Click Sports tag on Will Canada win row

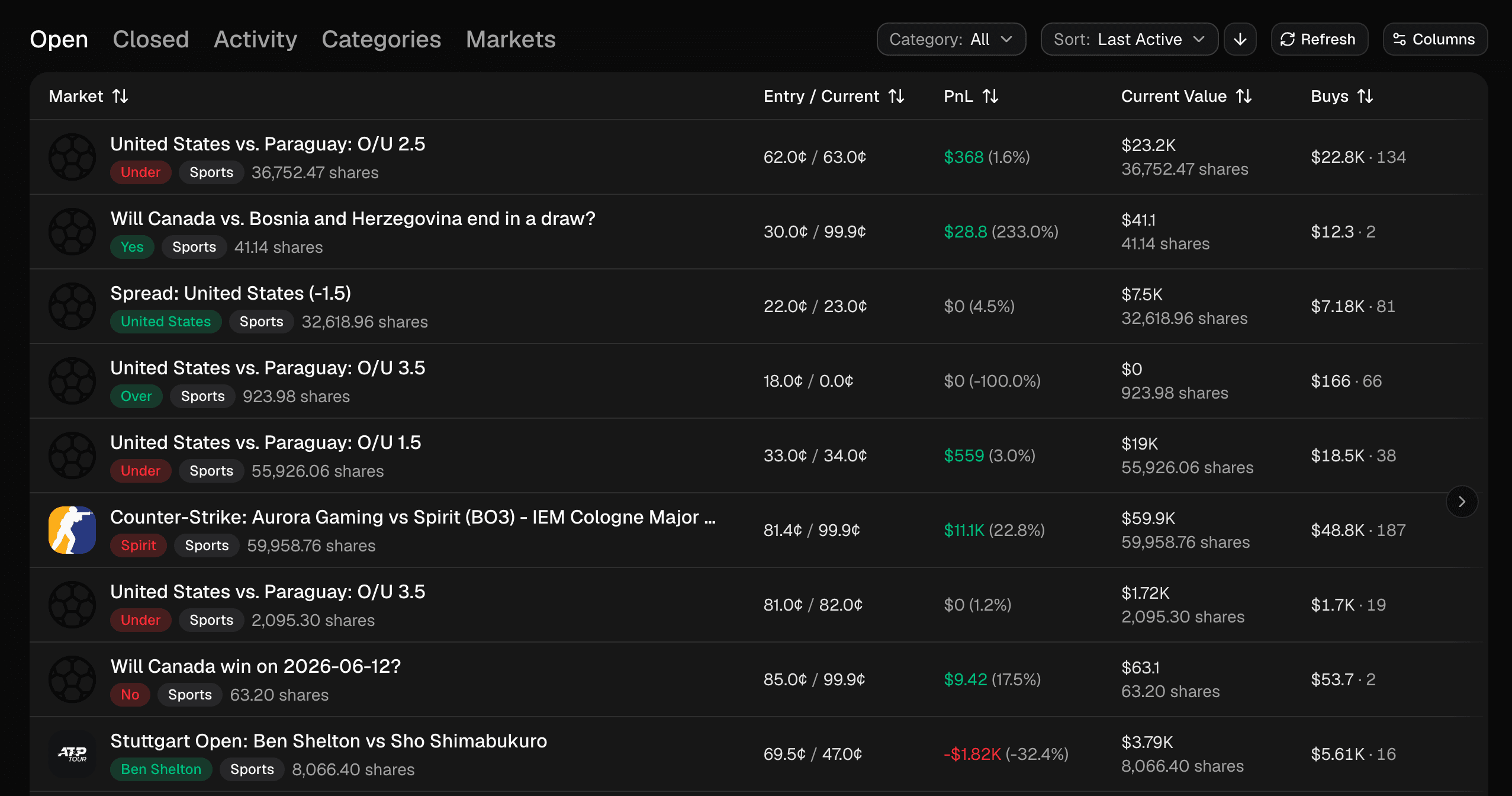pyautogui.click(x=190, y=695)
